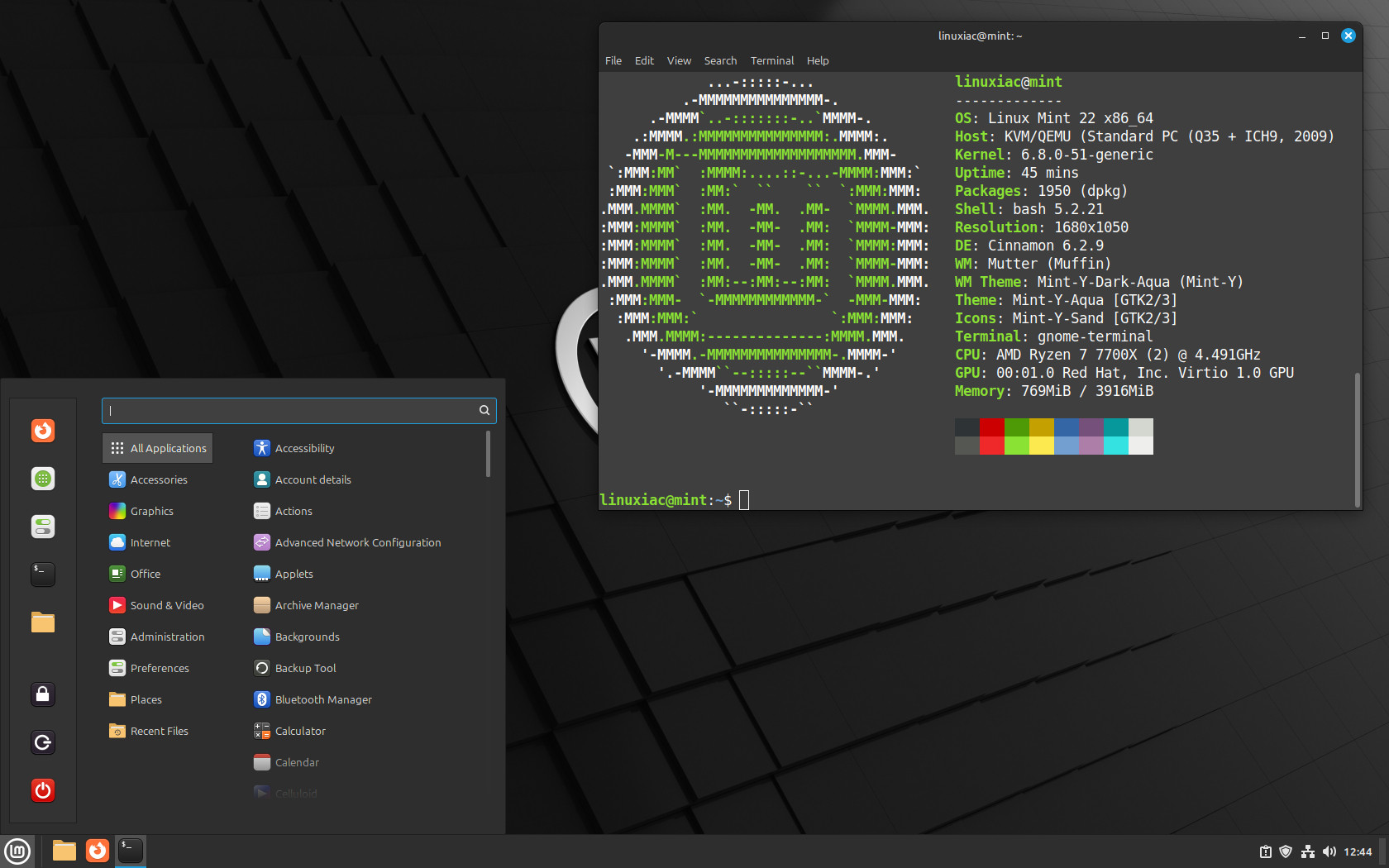The image size is (1389, 868).
Task: Launch Archive Manager
Action: tap(307, 605)
